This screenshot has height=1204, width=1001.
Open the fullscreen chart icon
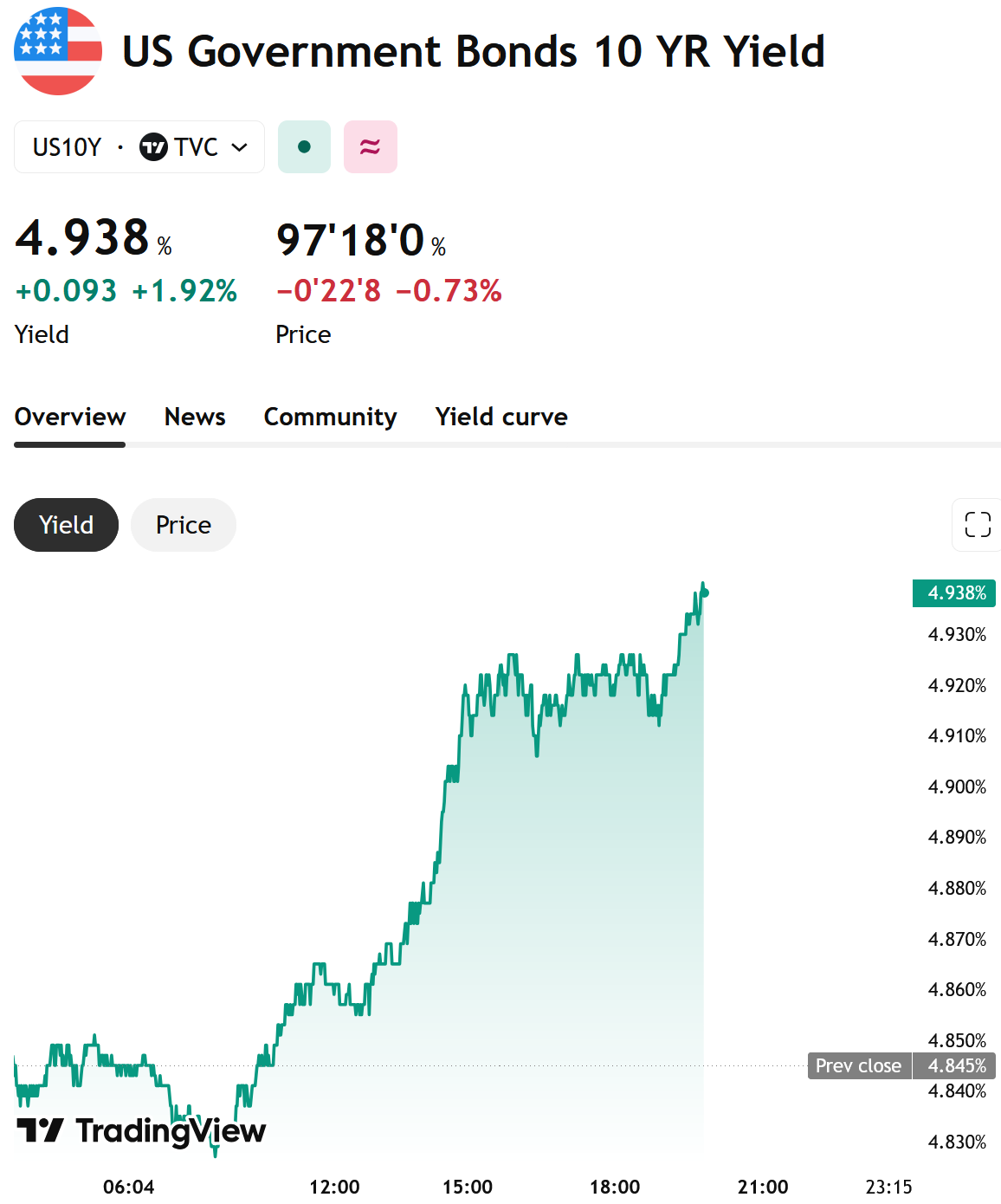(x=978, y=524)
